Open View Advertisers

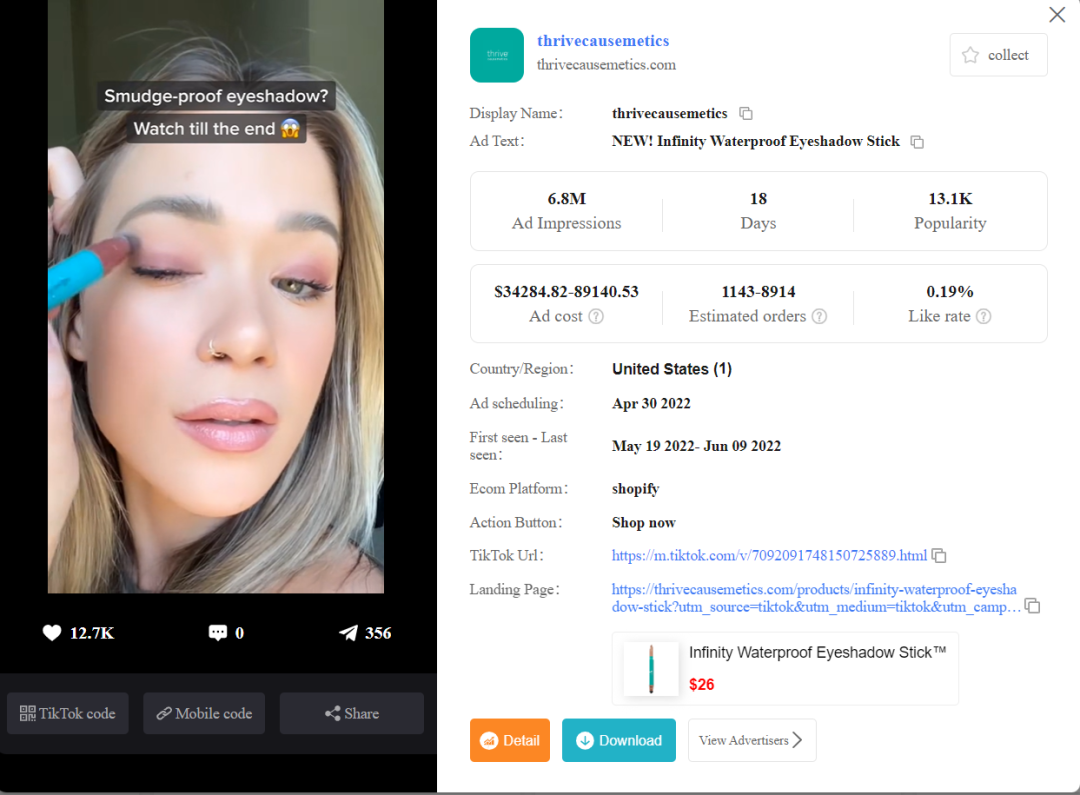pos(751,740)
